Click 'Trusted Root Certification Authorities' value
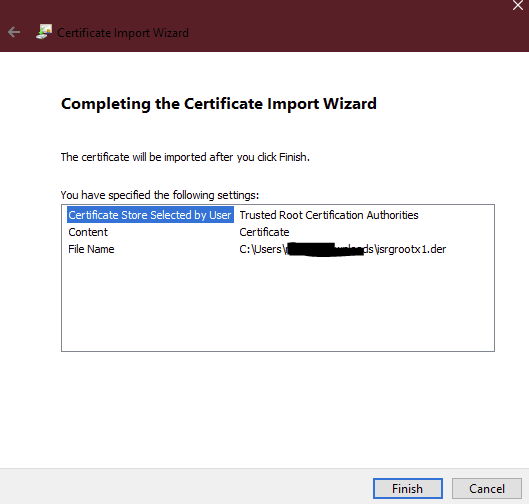 (329, 215)
